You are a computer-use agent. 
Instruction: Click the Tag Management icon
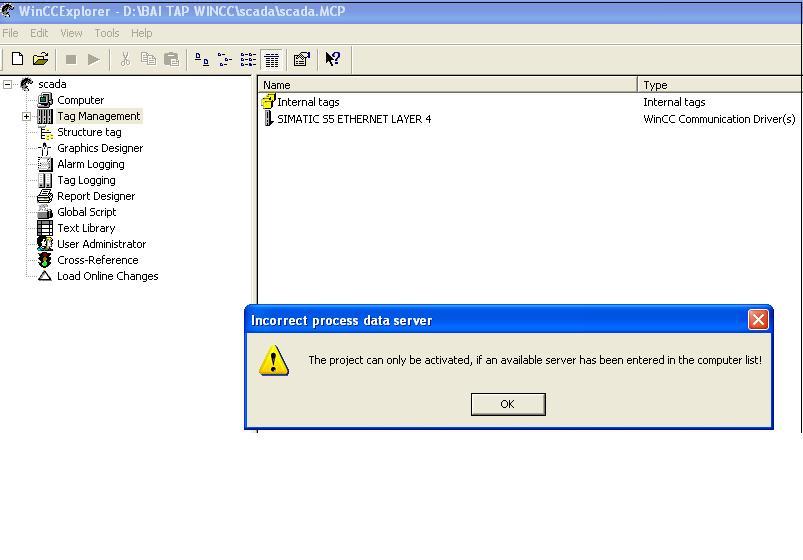(45, 116)
